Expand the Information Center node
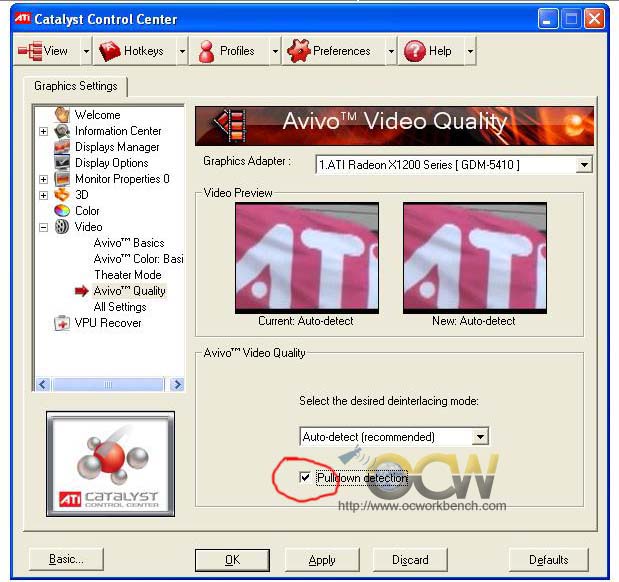Screen dimensions: 619x582 coord(43,131)
